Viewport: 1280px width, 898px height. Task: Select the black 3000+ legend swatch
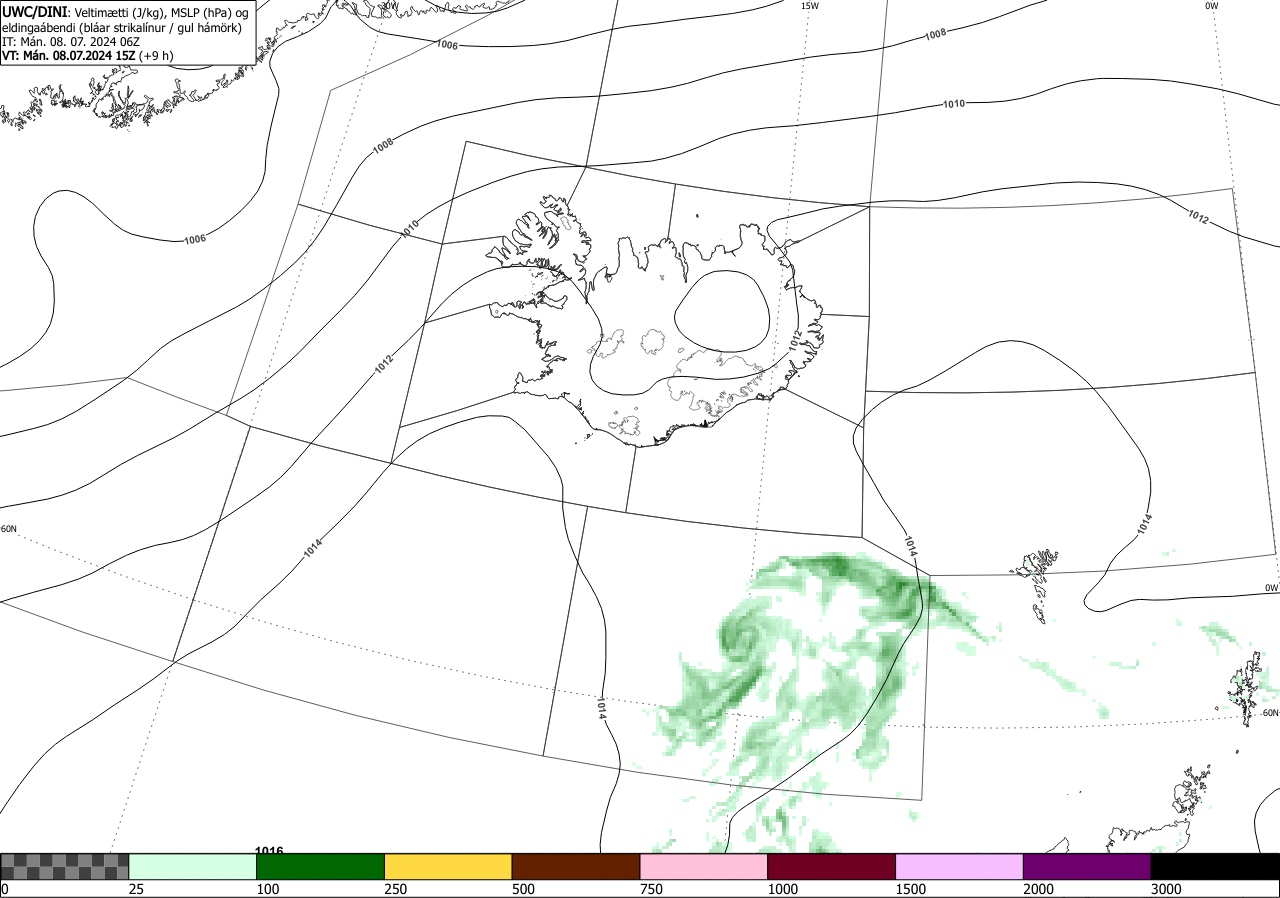(1215, 866)
